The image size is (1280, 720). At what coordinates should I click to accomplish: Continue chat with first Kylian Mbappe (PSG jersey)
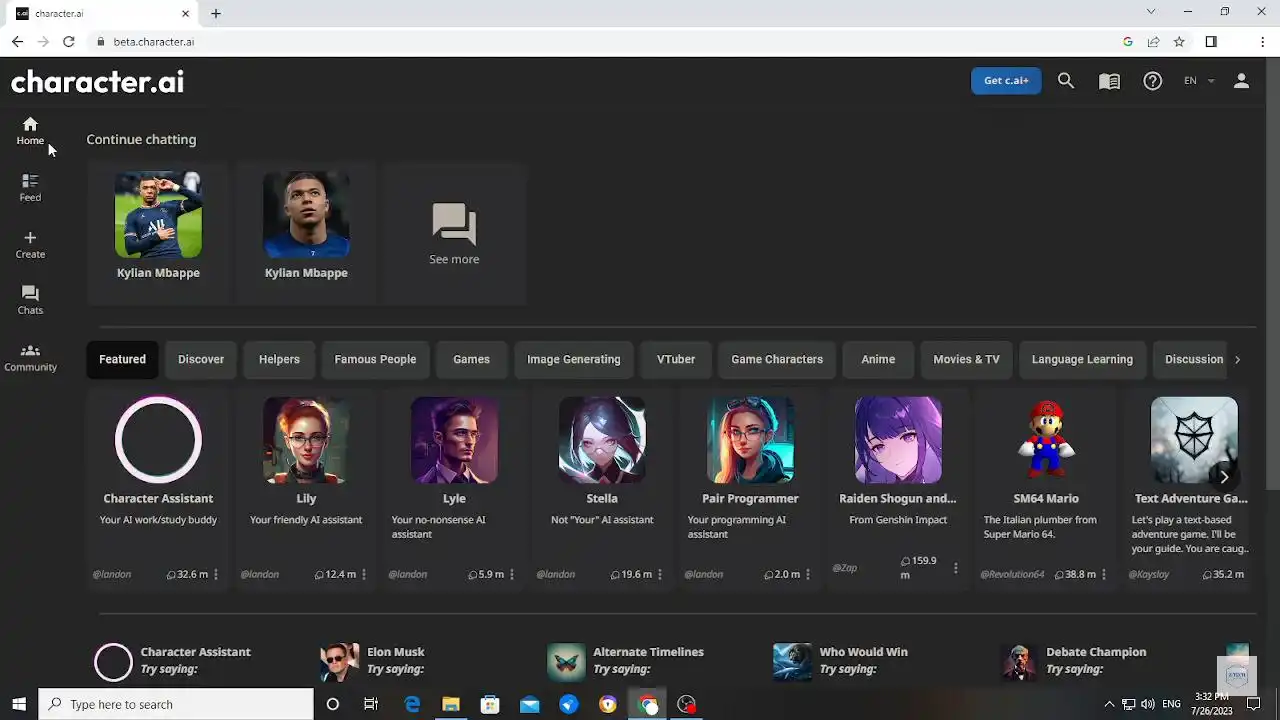158,235
